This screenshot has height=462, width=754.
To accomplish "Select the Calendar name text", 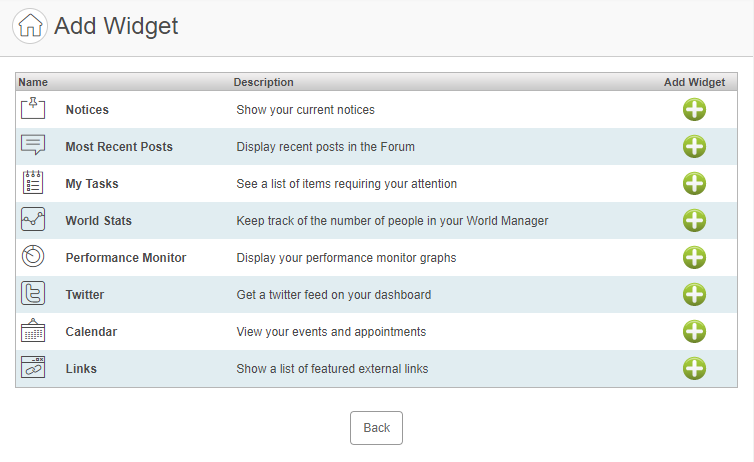I will tap(91, 332).
